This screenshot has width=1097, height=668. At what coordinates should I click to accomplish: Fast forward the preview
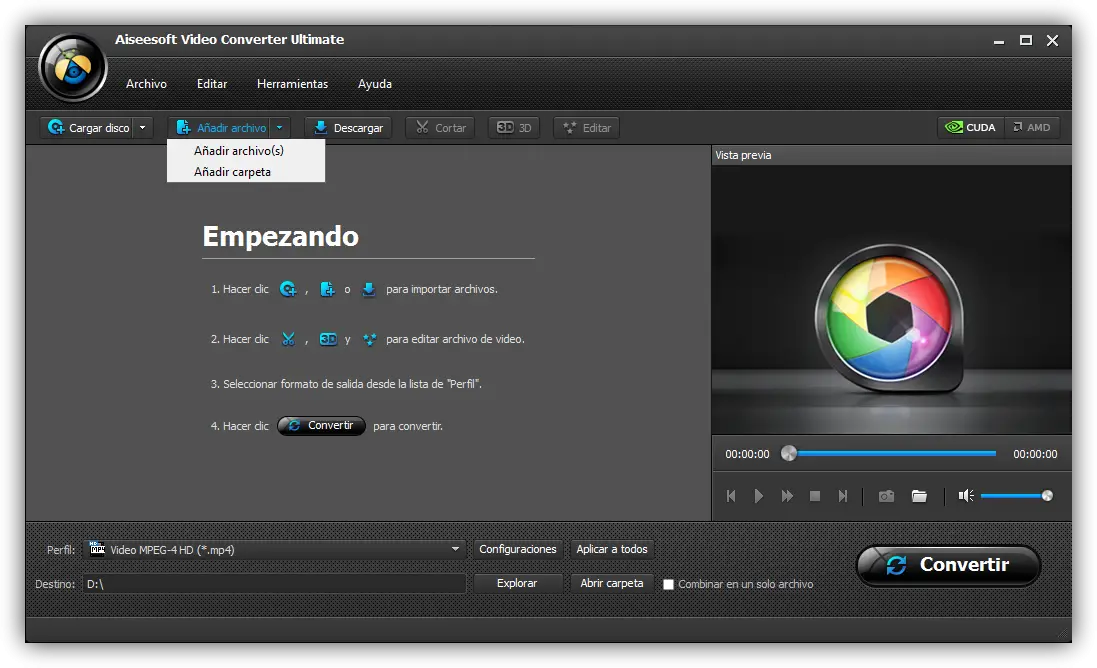pos(787,496)
